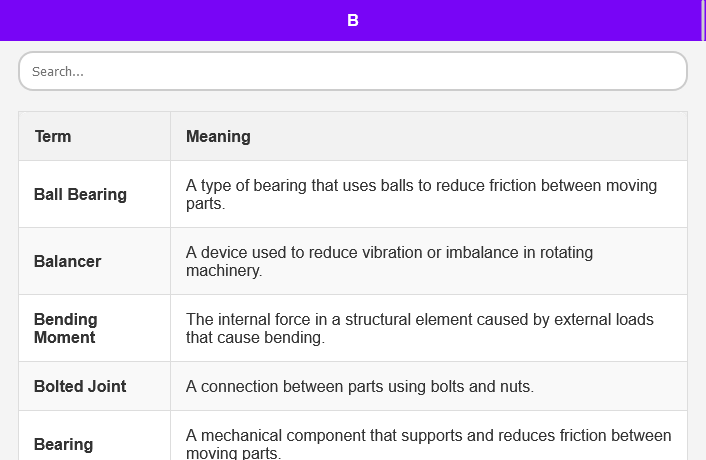Click the Ball Bearing definition text
The image size is (706, 460).
tap(421, 194)
